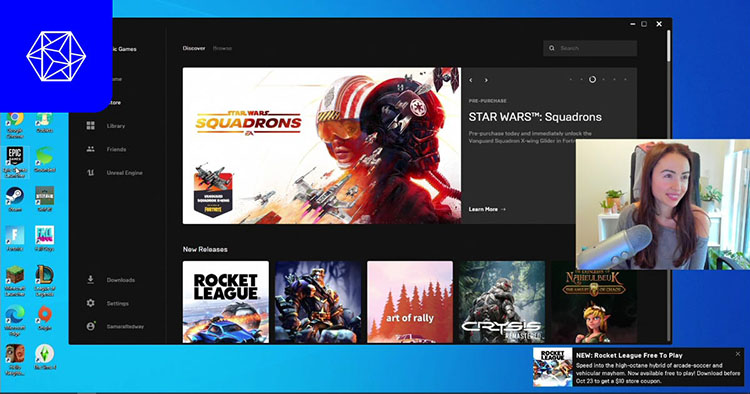This screenshot has width=750, height=394.
Task: Select Store in the sidebar
Action: coord(115,103)
